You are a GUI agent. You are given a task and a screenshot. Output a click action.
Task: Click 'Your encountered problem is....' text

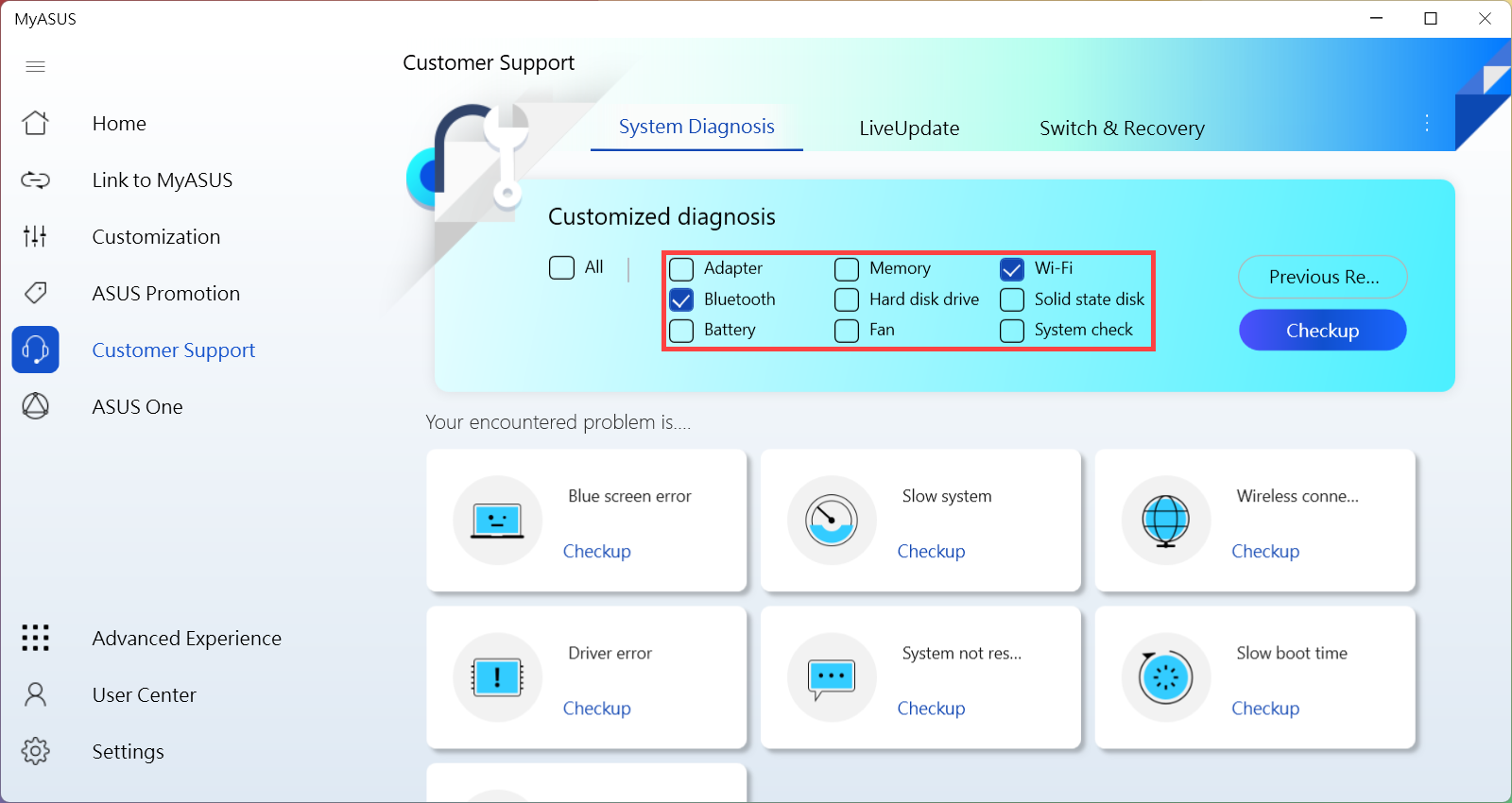558,422
